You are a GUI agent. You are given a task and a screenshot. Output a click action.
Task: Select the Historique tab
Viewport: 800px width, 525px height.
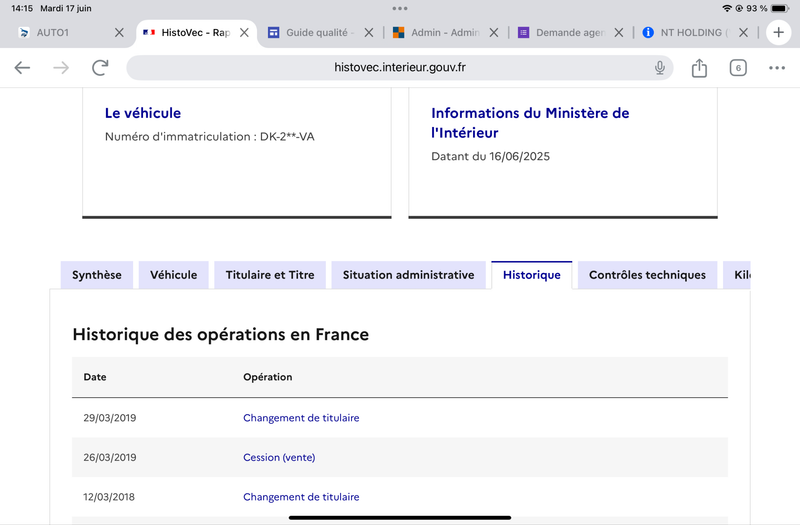click(532, 275)
